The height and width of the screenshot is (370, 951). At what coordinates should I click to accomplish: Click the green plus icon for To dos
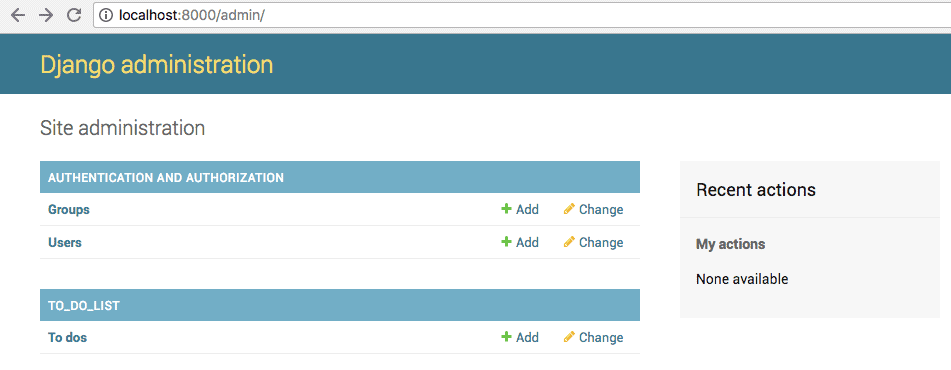click(506, 337)
